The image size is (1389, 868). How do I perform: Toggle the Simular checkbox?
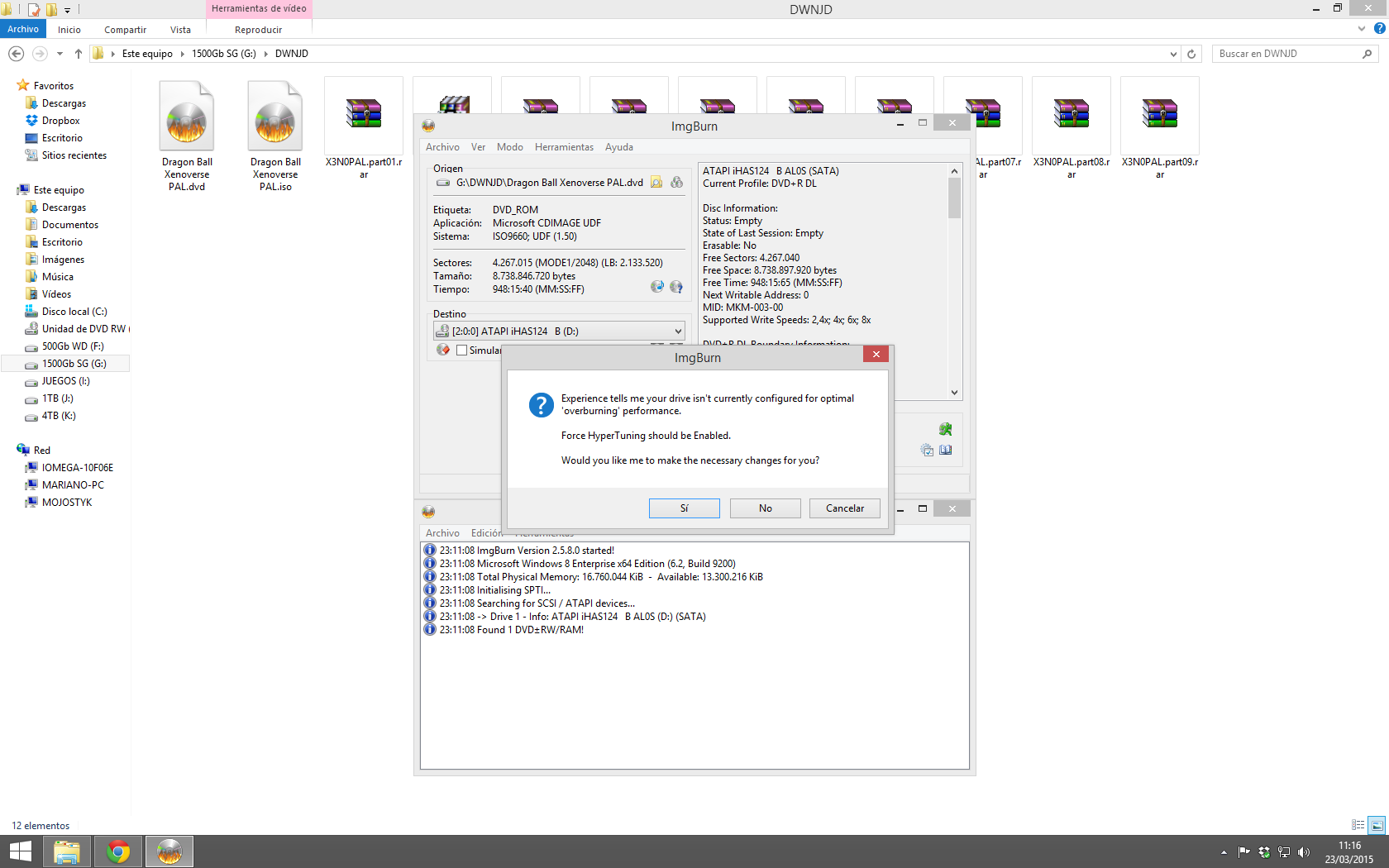(462, 351)
